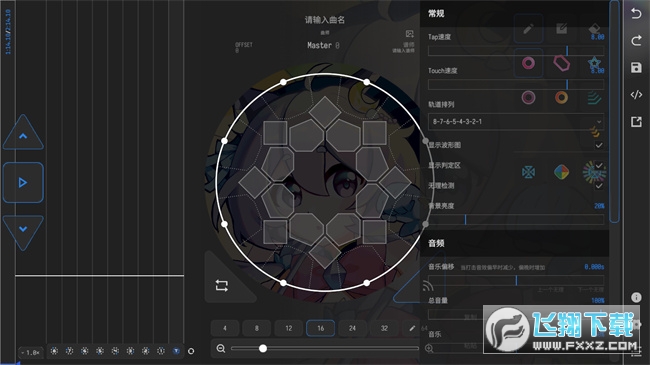Click the 1:14.10/2:14.10 timestamp text

pyautogui.click(x=8, y=32)
